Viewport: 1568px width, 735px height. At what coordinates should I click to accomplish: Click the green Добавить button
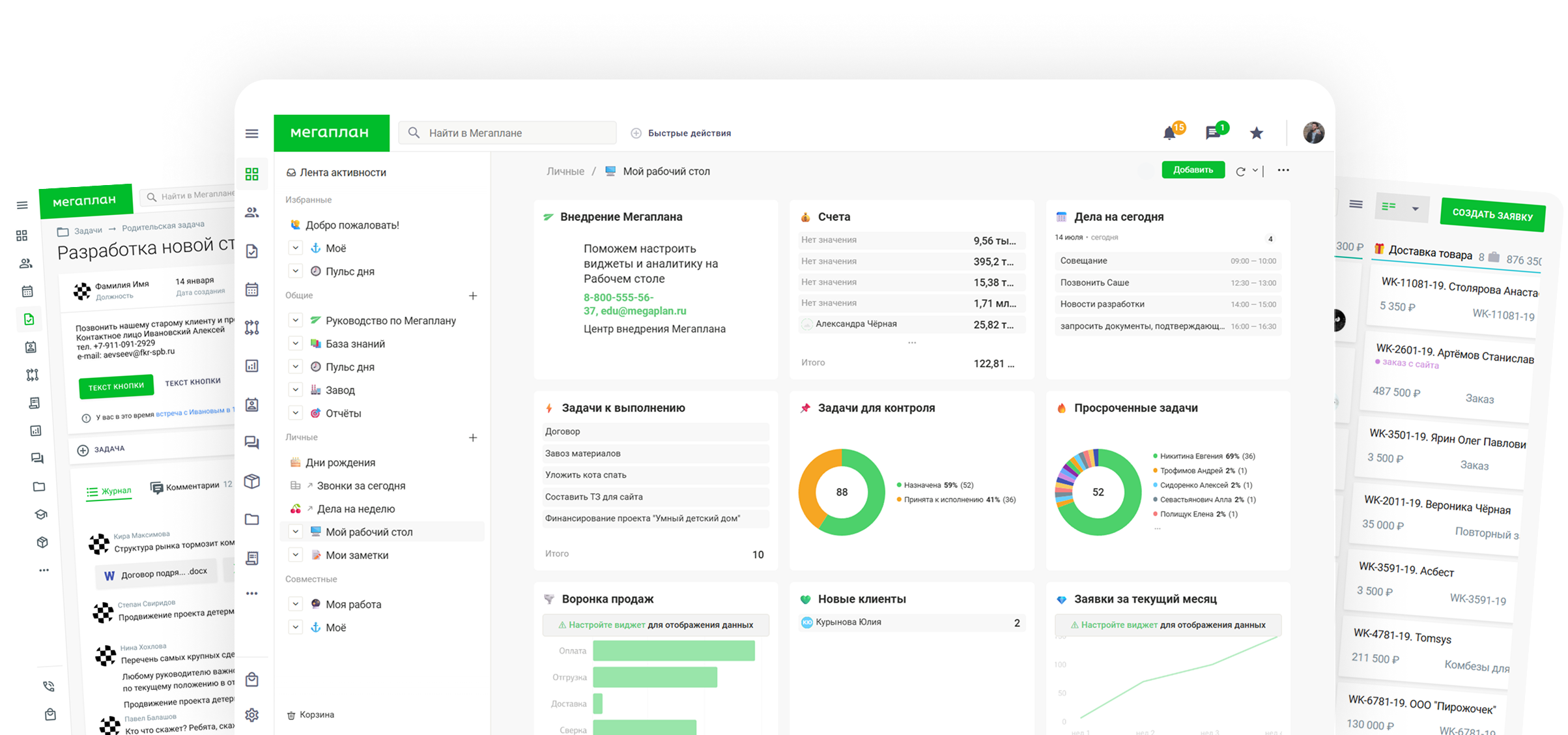[x=1193, y=170]
